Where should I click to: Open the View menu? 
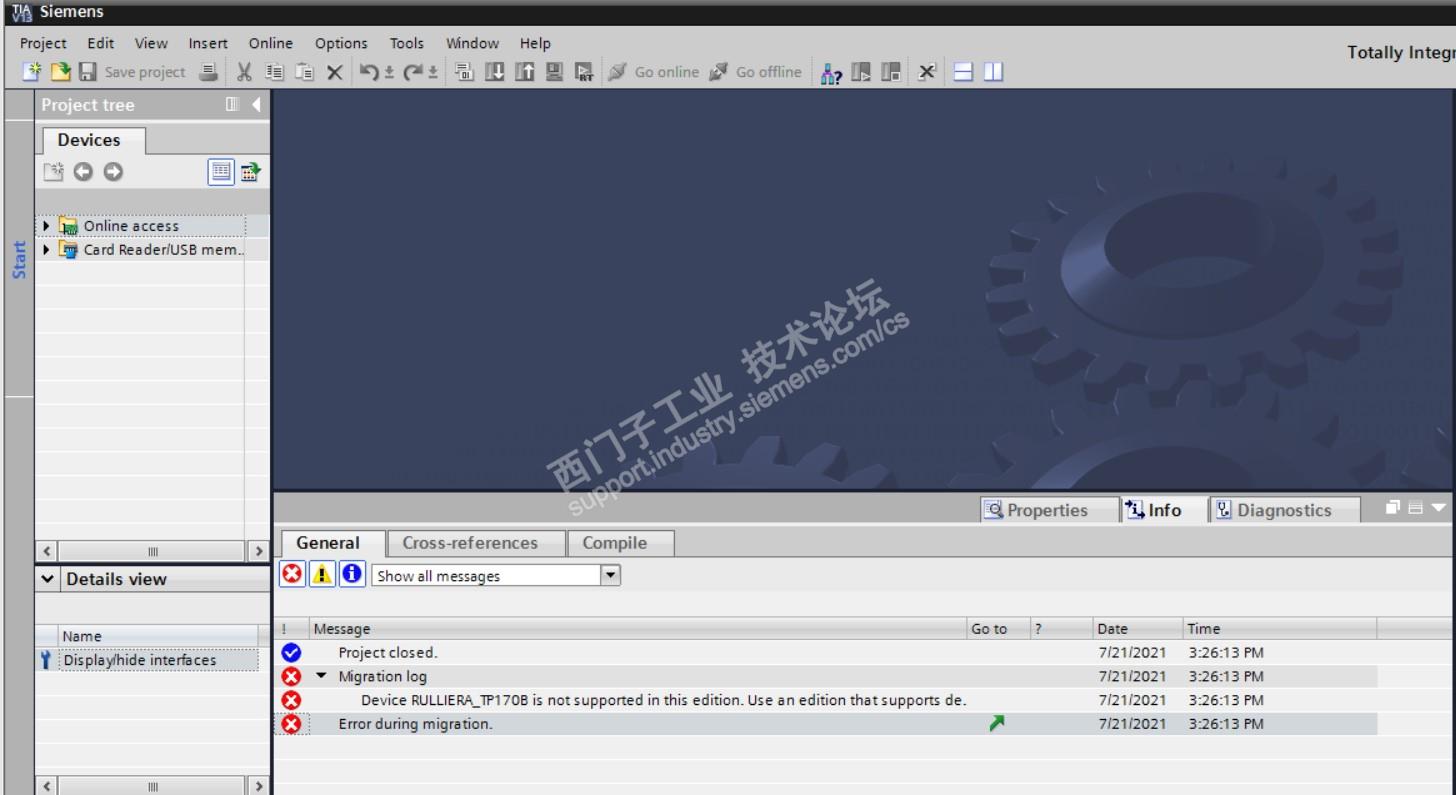click(x=151, y=43)
